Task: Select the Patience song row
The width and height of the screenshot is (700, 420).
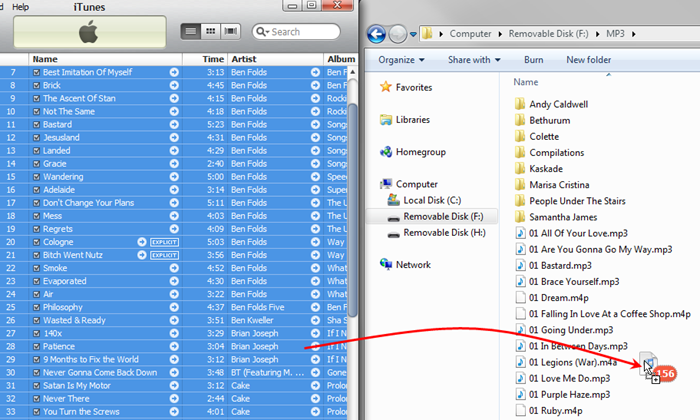Action: click(x=174, y=346)
